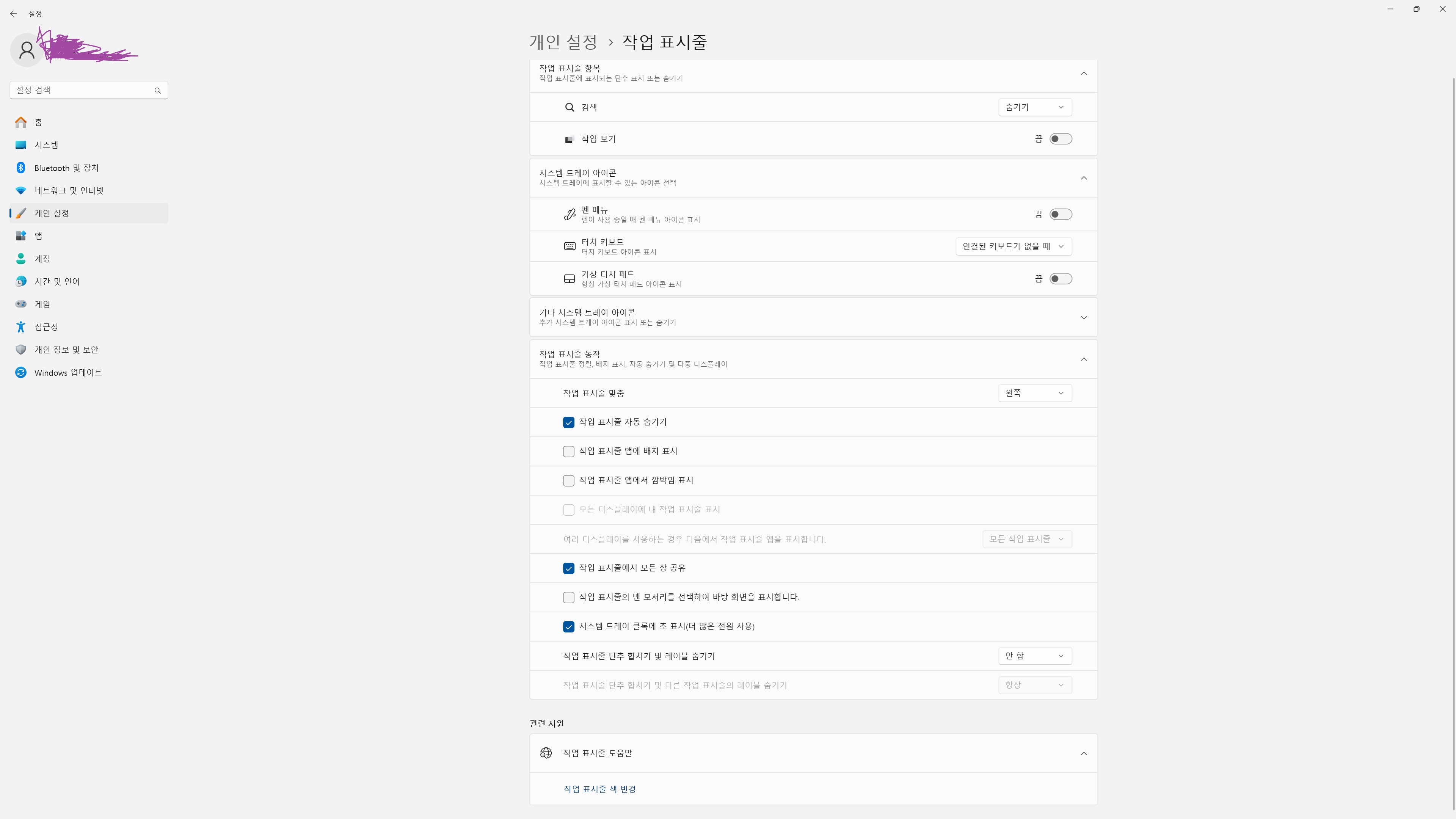Open the 터치 키보드 dropdown
Viewport: 1456px width, 819px height.
pos(1014,246)
